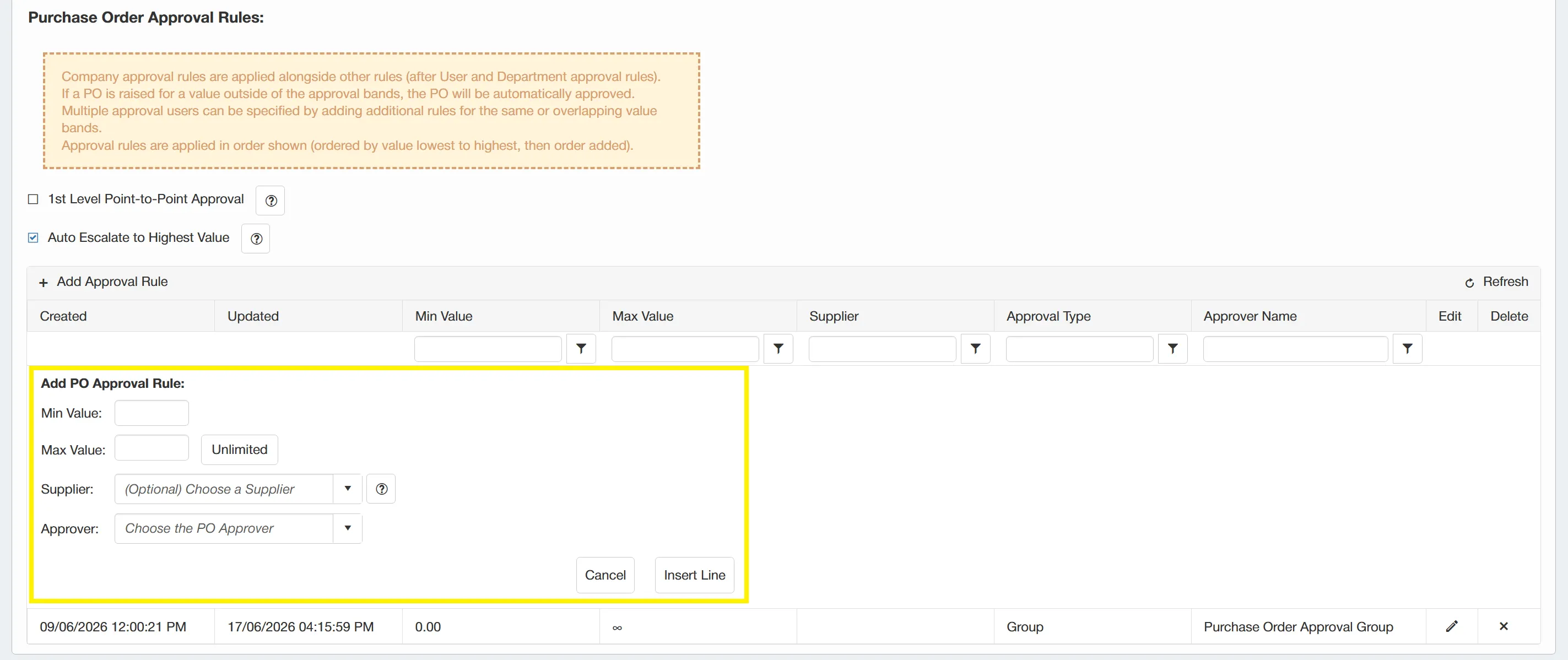
Task: Click the Min Value filter text box
Action: coord(488,349)
